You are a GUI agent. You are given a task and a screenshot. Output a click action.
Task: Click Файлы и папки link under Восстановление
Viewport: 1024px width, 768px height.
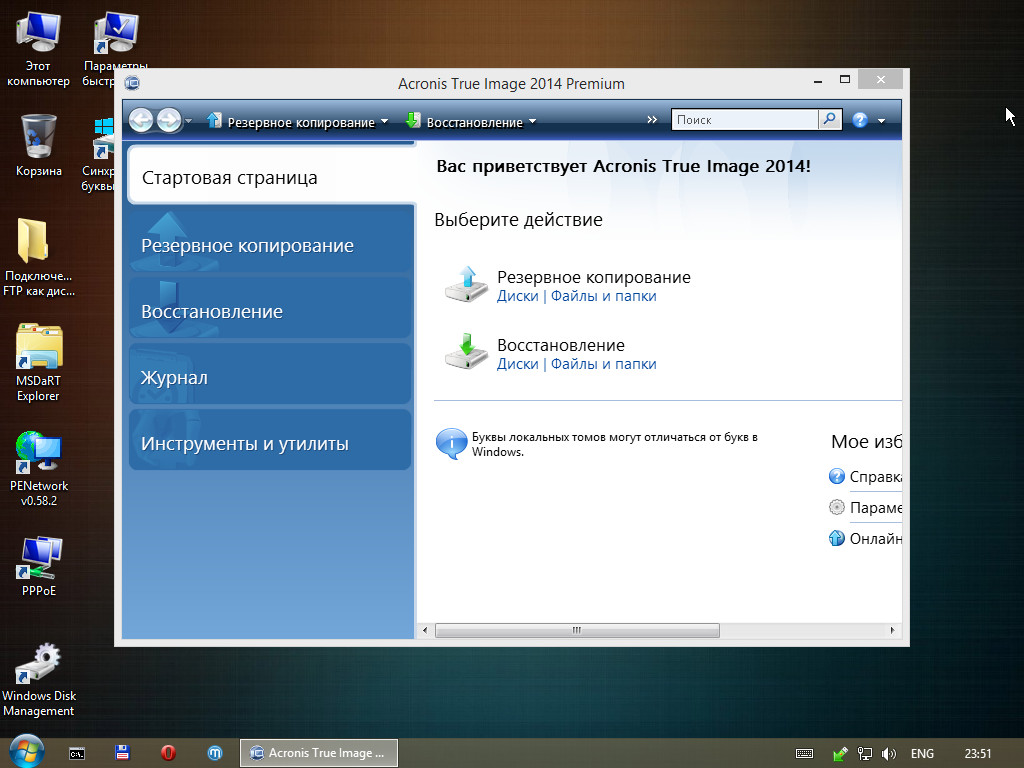(603, 364)
